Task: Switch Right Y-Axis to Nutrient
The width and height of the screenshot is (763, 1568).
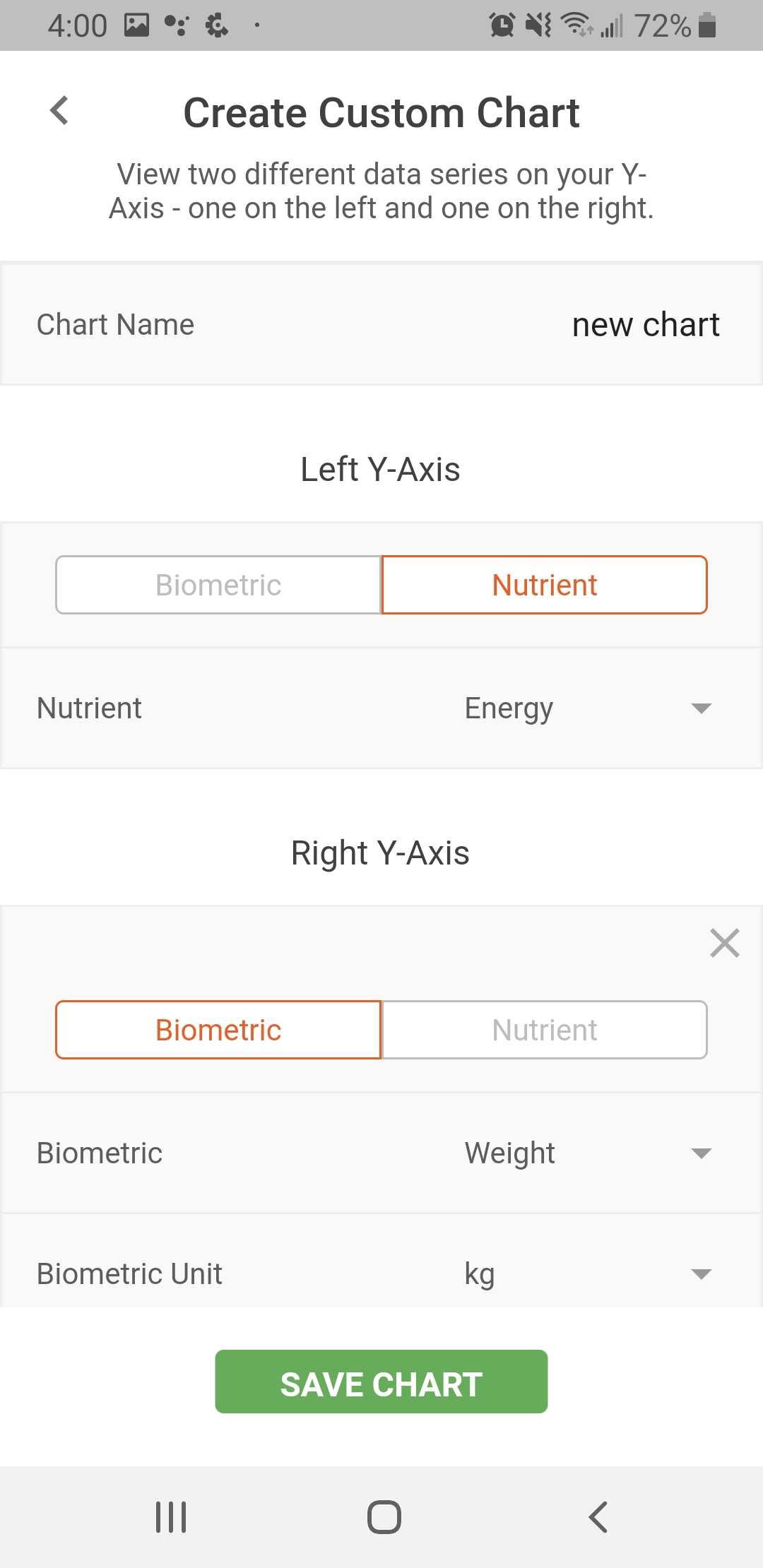Action: pos(544,1030)
